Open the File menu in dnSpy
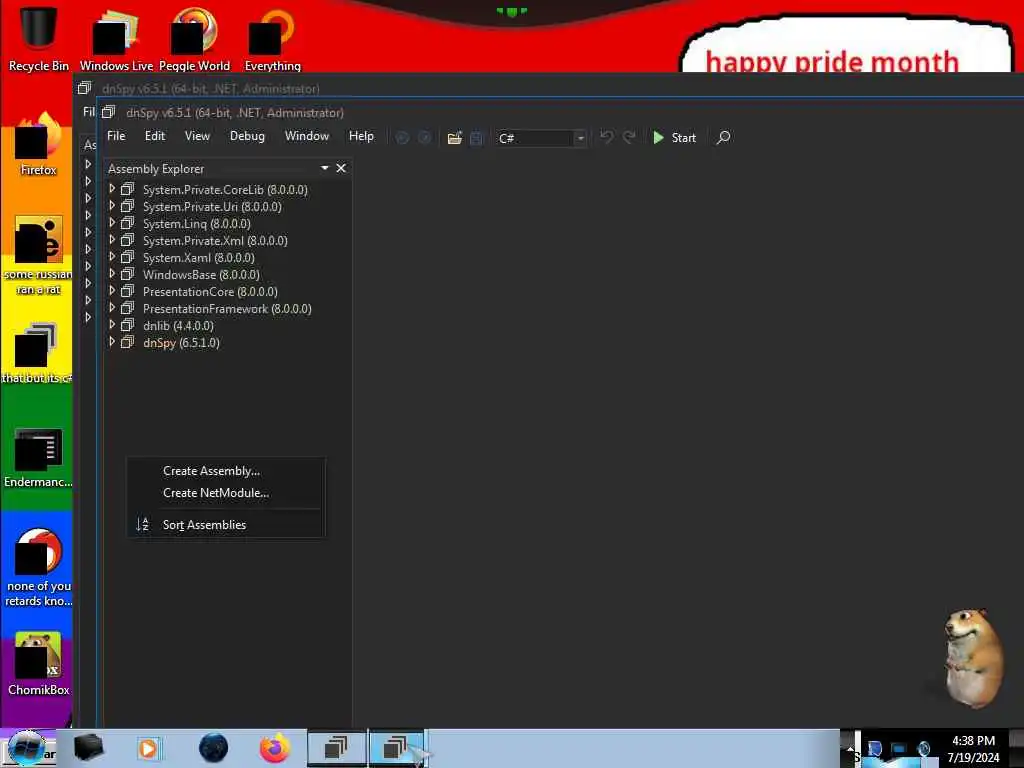This screenshot has height=768, width=1024. [x=116, y=136]
